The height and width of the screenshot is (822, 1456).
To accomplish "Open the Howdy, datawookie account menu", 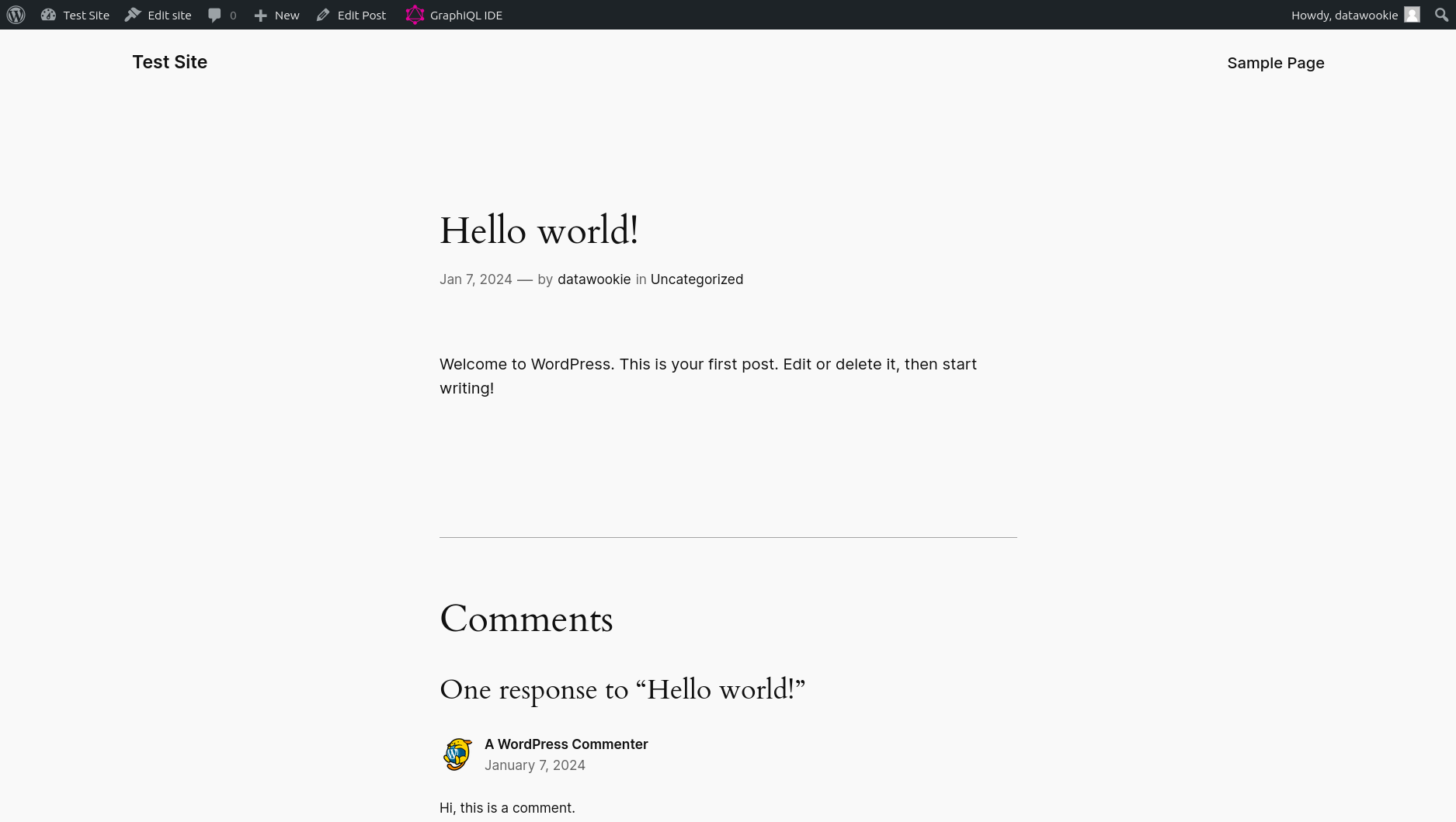I will 1344,15.
